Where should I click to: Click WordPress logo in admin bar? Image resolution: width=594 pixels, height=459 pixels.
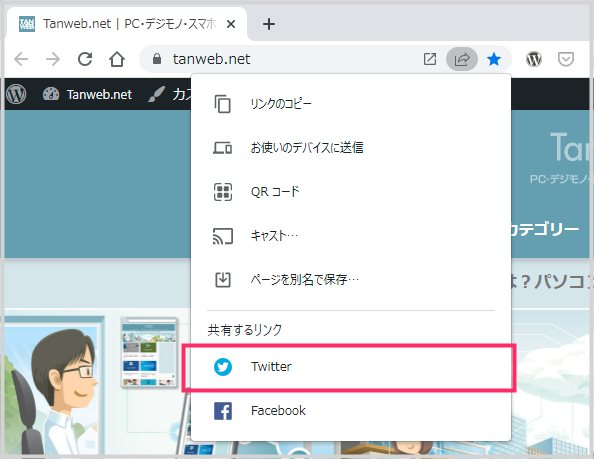pyautogui.click(x=16, y=94)
